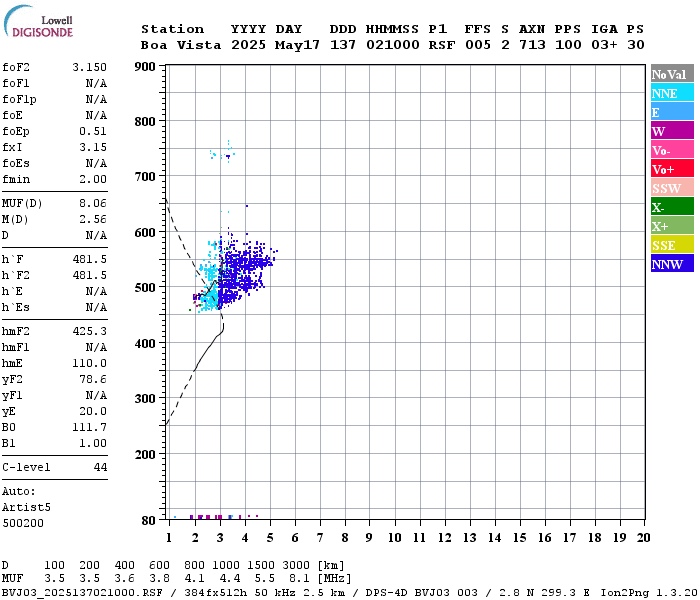Click the Lowell Digisonde logo

(38, 22)
